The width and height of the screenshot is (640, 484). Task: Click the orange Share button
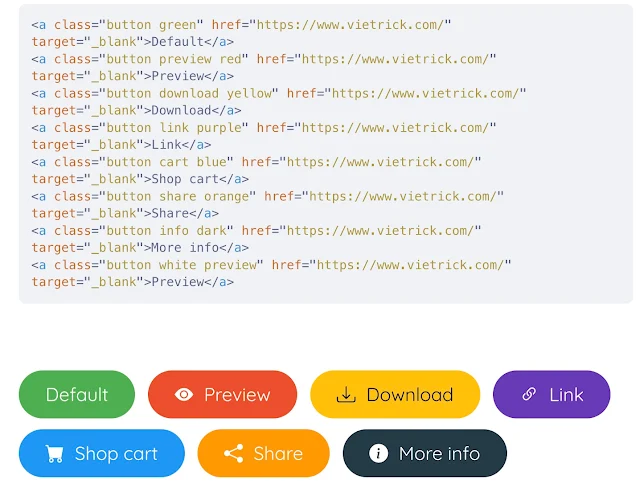point(263,453)
